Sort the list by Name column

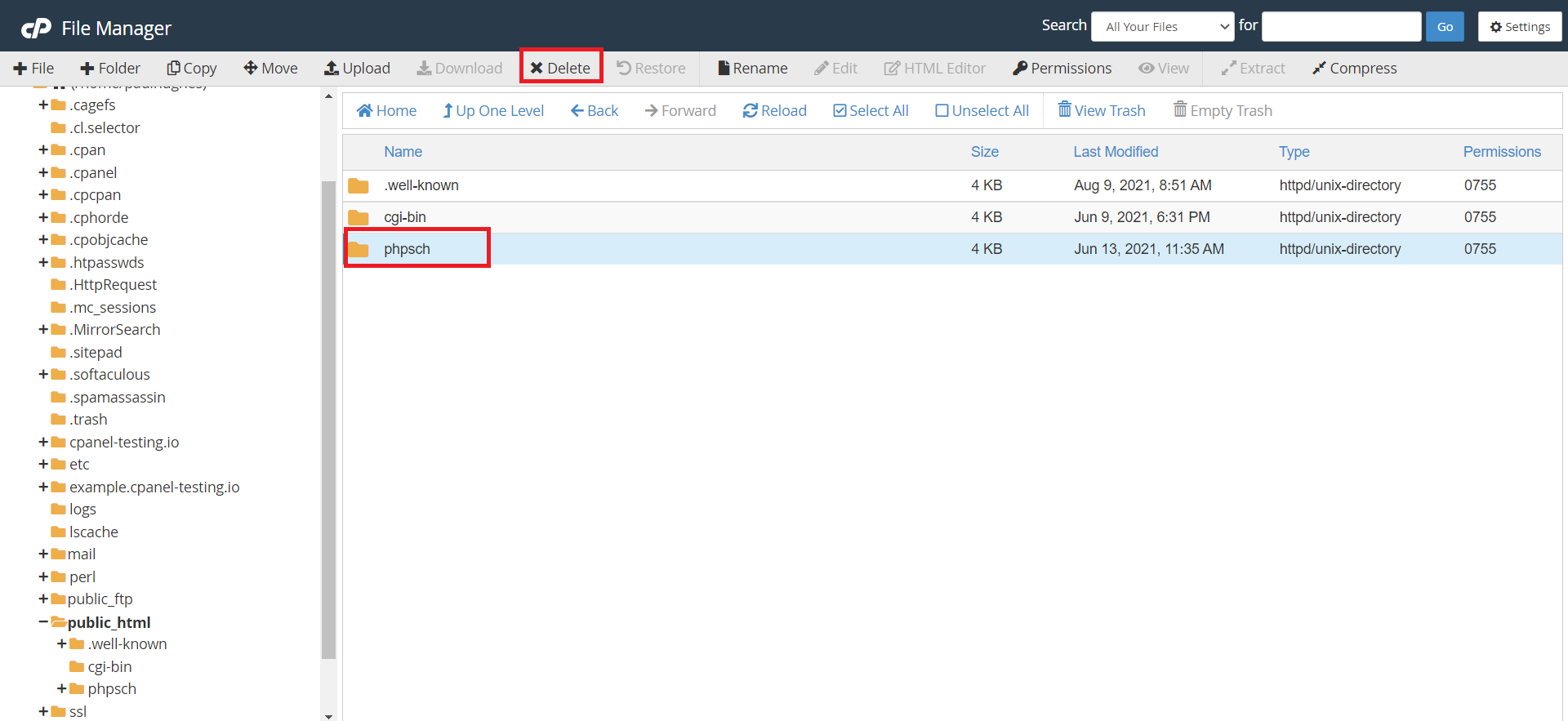(403, 152)
